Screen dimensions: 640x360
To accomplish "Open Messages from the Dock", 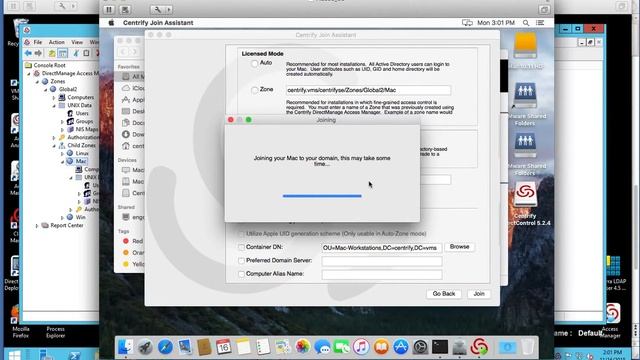I will coord(322,347).
